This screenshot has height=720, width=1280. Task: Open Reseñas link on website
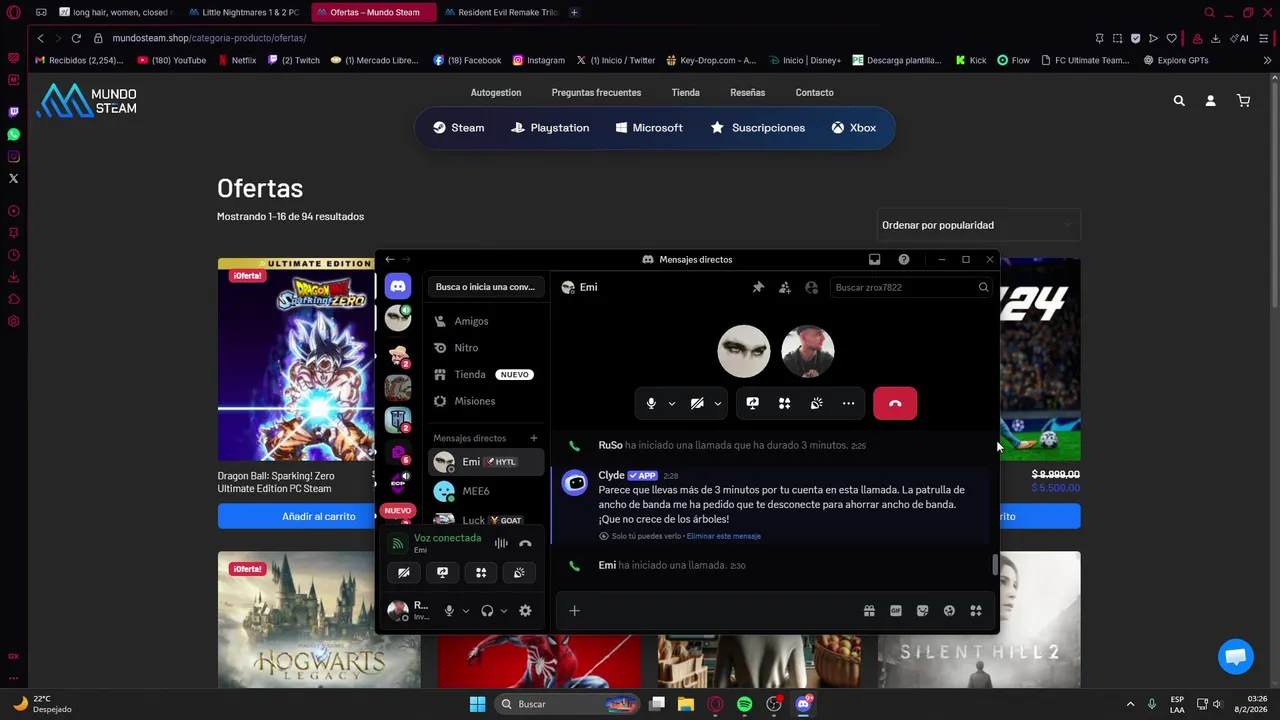tap(747, 93)
